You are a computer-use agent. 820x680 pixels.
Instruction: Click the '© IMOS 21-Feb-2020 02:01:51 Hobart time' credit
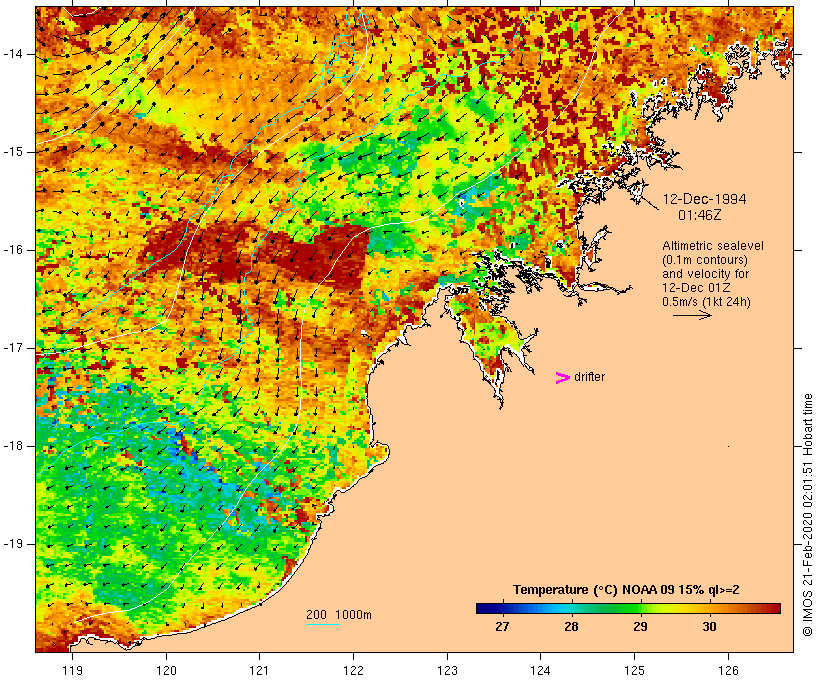pos(807,515)
